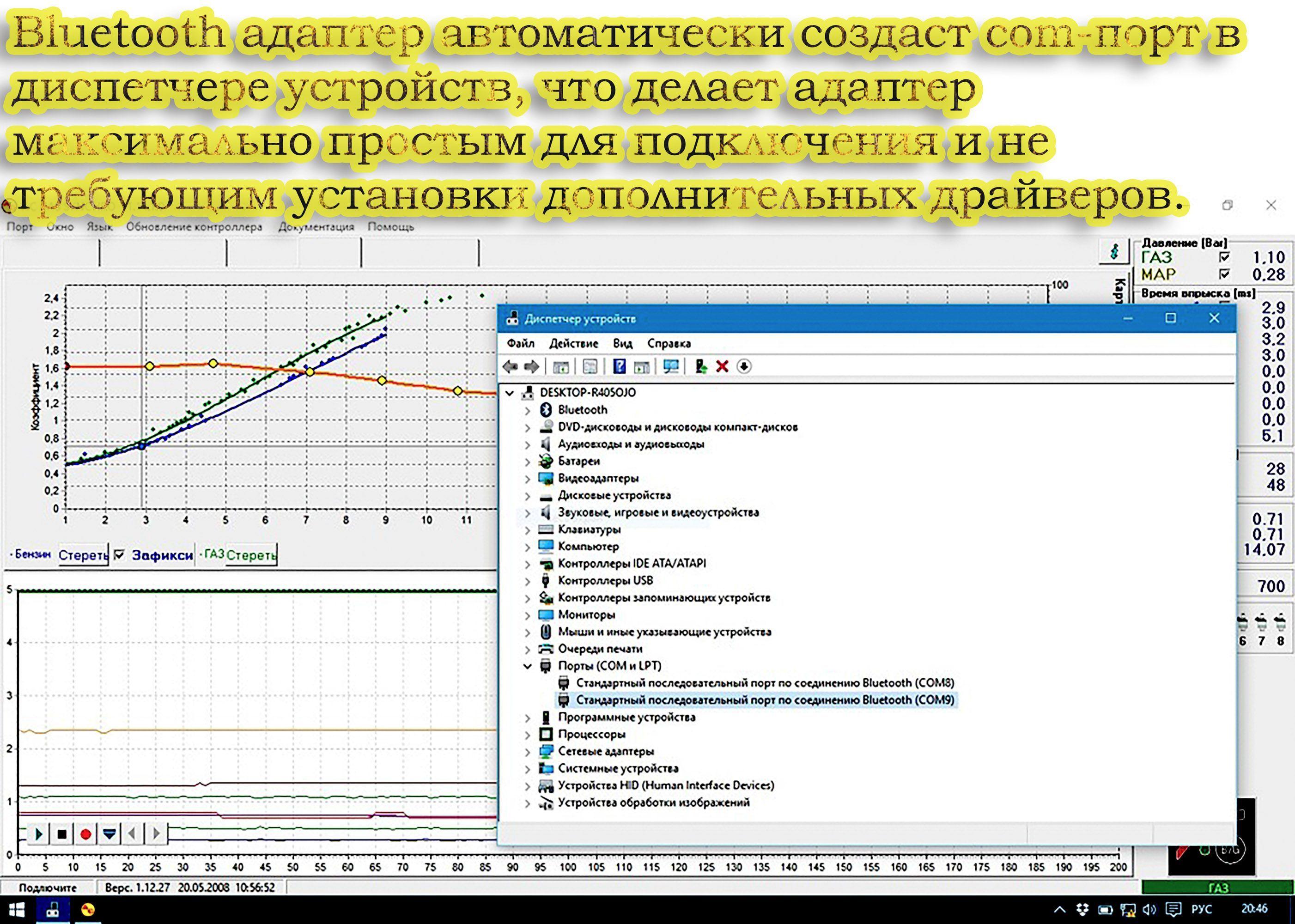1295x924 pixels.
Task: Click the show/hide console tree icon
Action: point(560,366)
